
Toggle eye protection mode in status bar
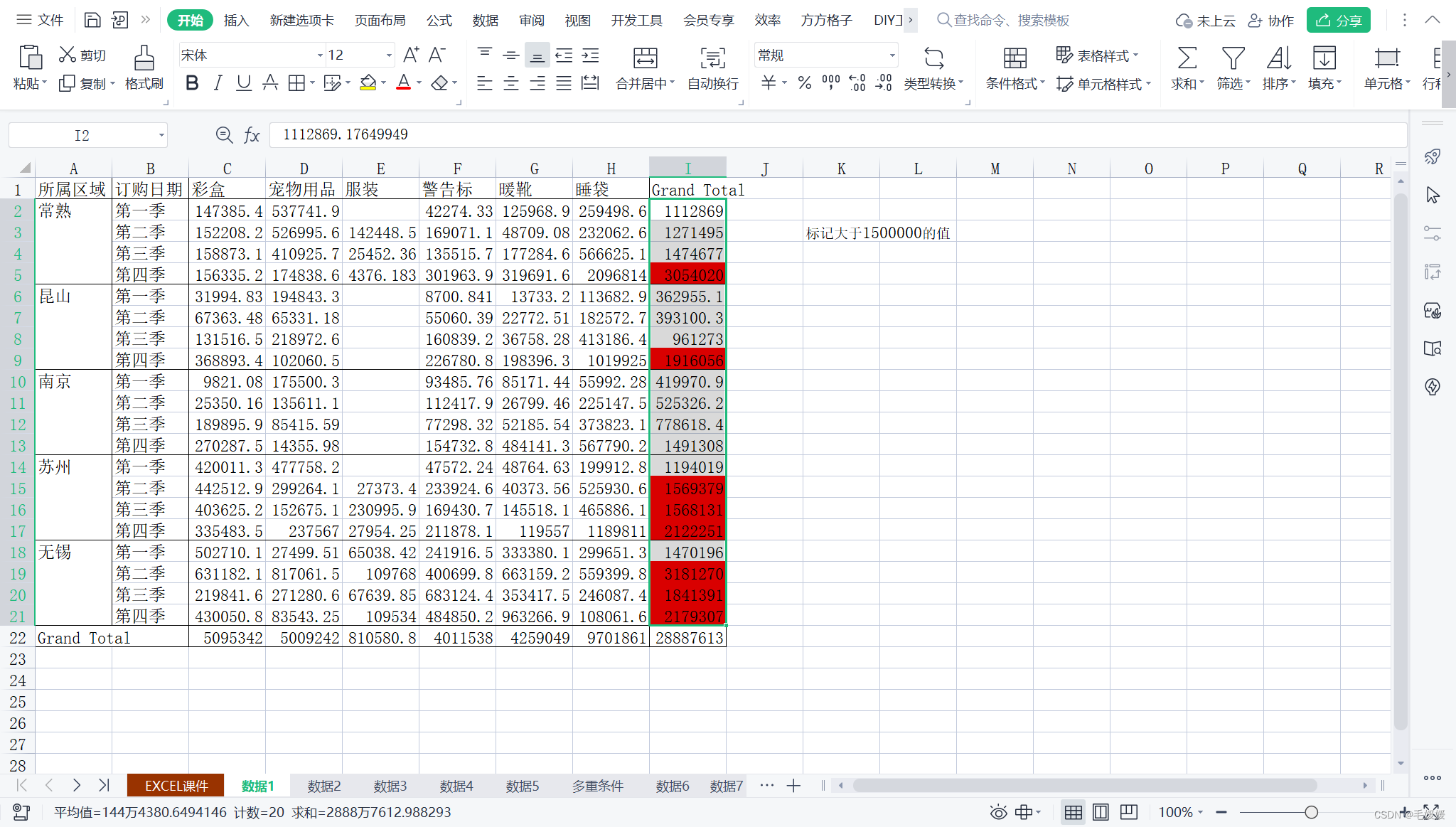pyautogui.click(x=998, y=812)
